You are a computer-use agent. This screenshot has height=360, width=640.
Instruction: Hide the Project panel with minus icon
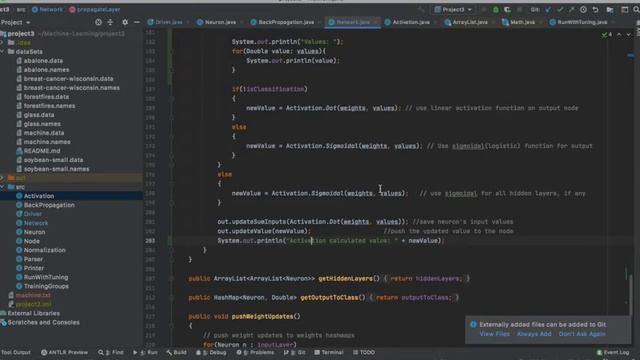(x=137, y=22)
